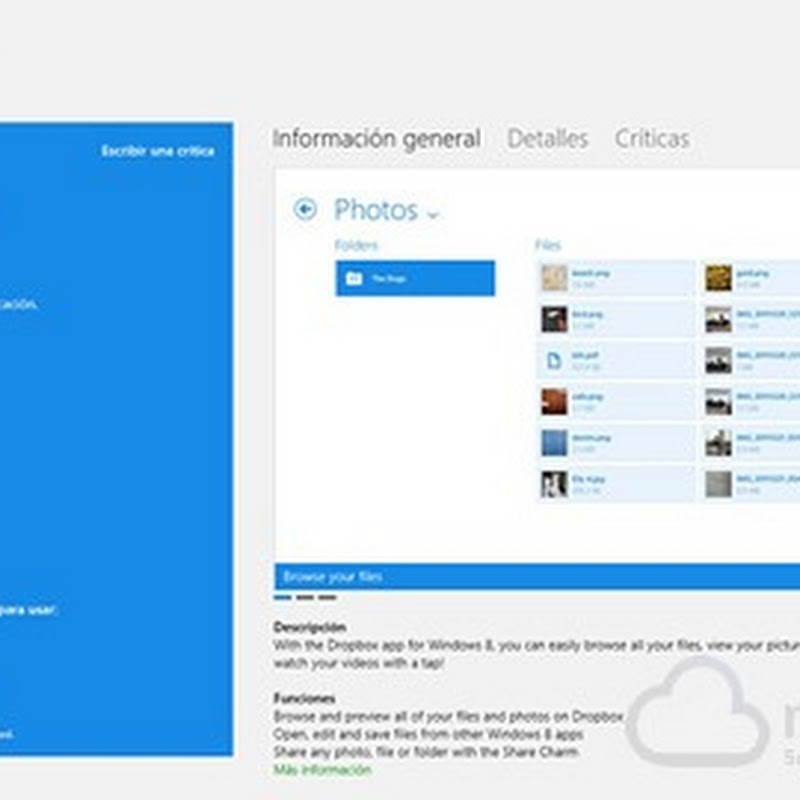Click the Descripción heading
The image size is (800, 800).
310,627
